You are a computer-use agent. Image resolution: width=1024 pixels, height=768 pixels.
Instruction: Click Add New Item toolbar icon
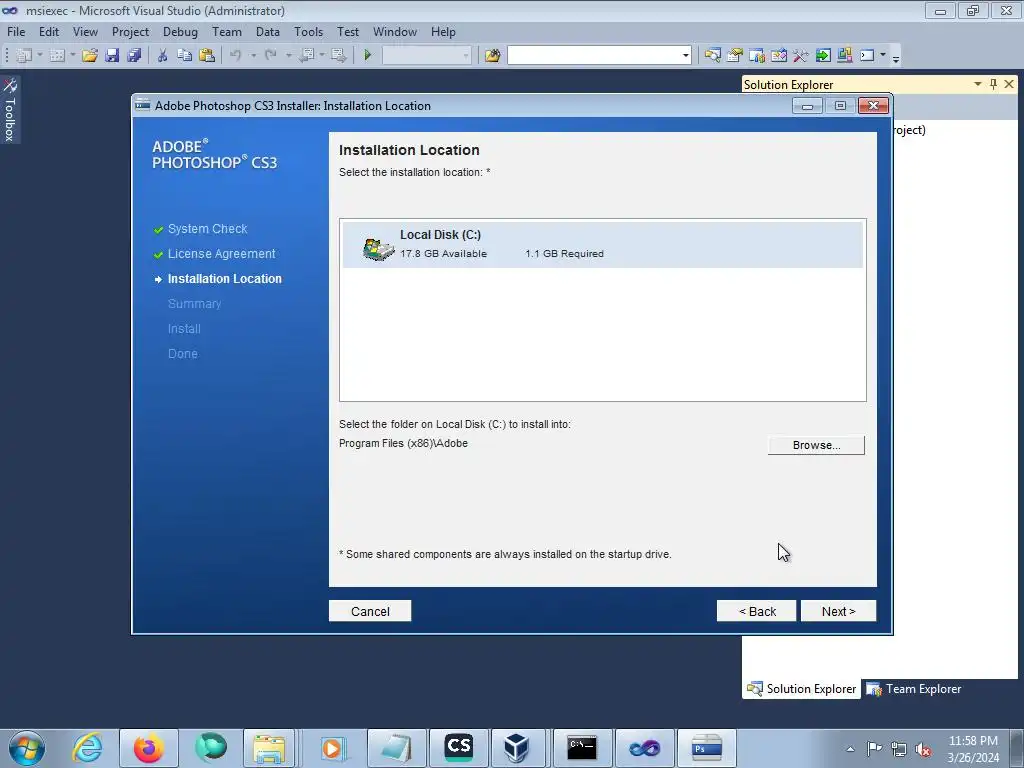pyautogui.click(x=57, y=56)
